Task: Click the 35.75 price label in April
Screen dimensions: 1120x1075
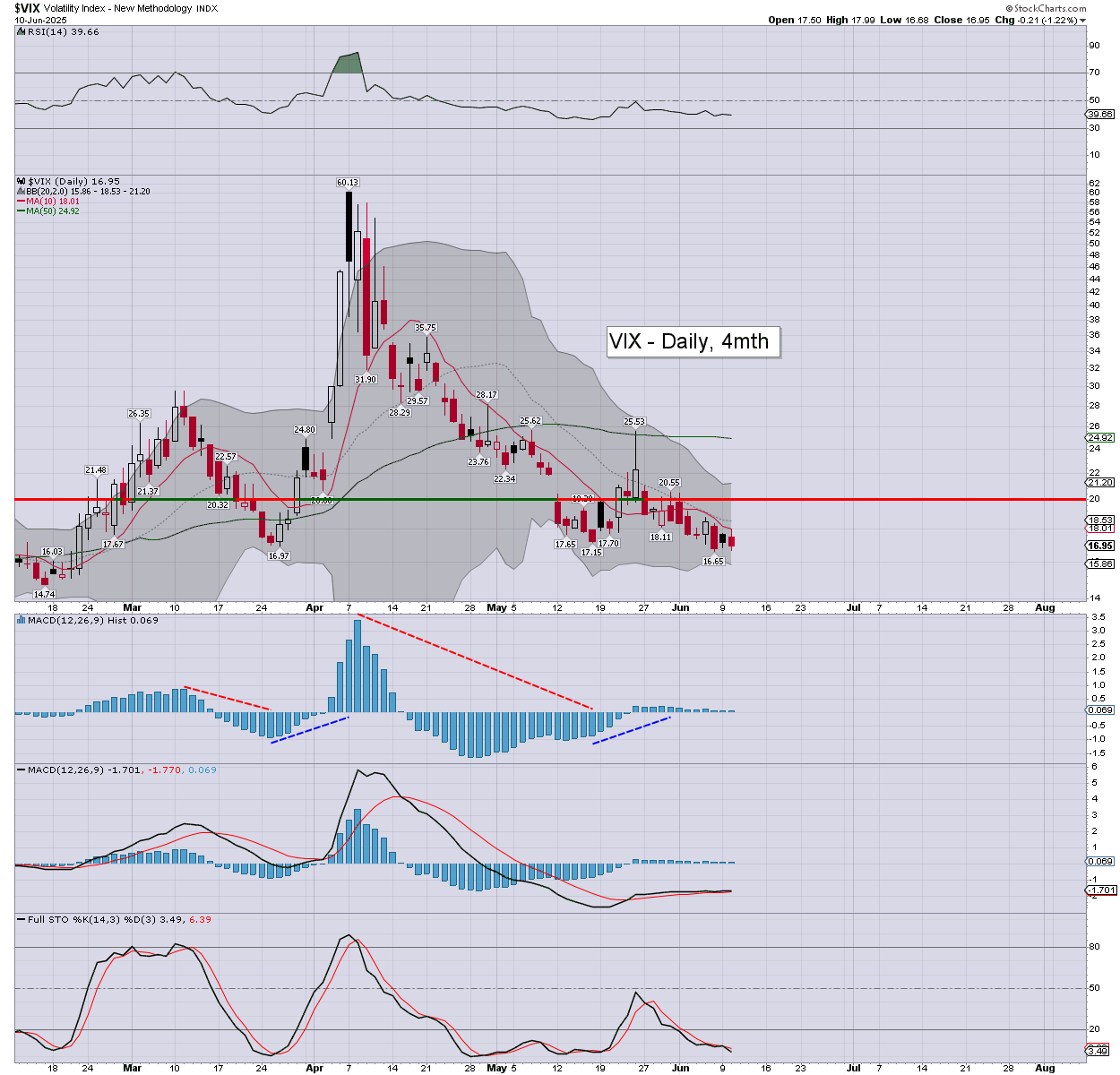Action: coord(426,328)
